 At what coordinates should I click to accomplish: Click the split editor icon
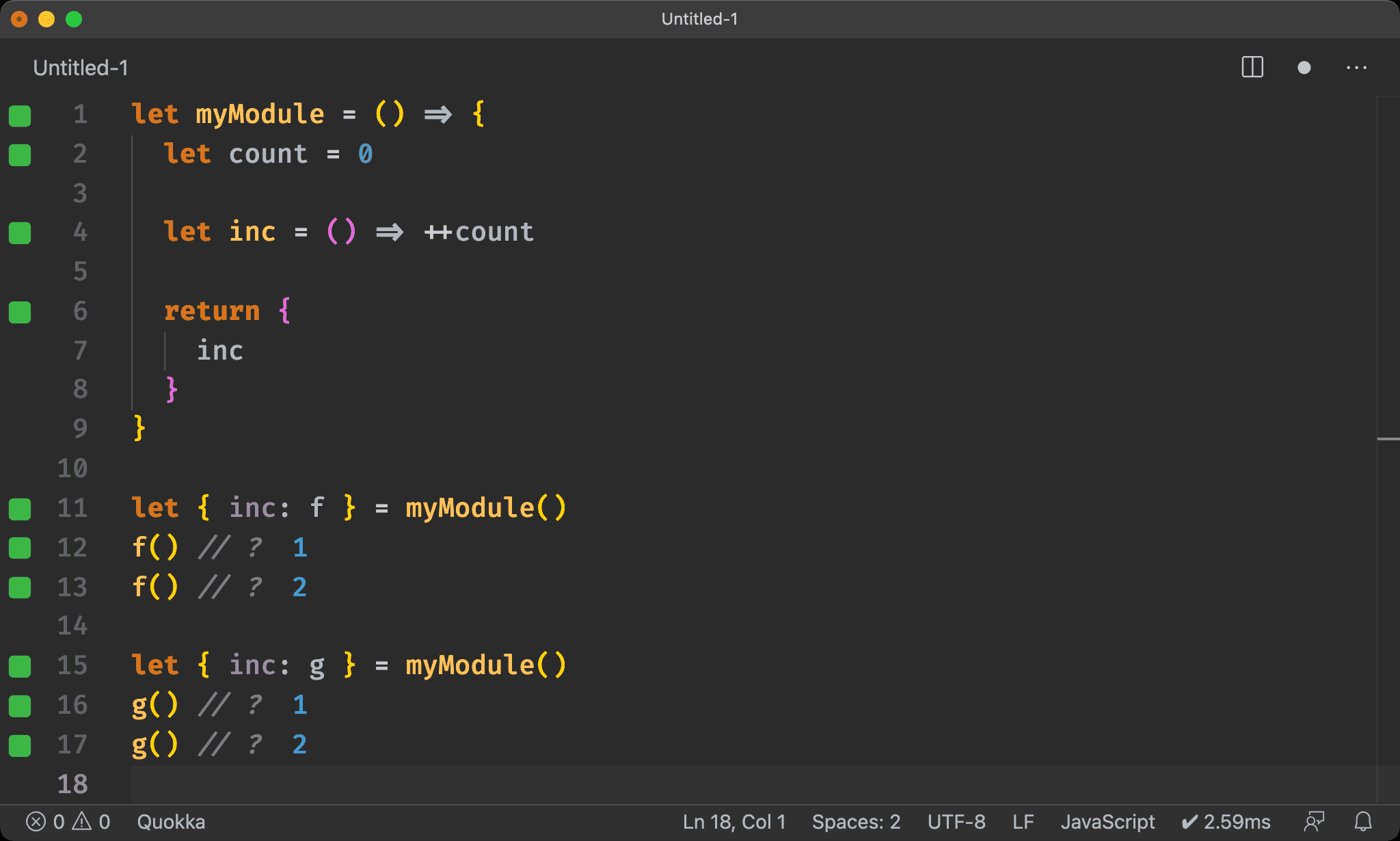(x=1252, y=67)
